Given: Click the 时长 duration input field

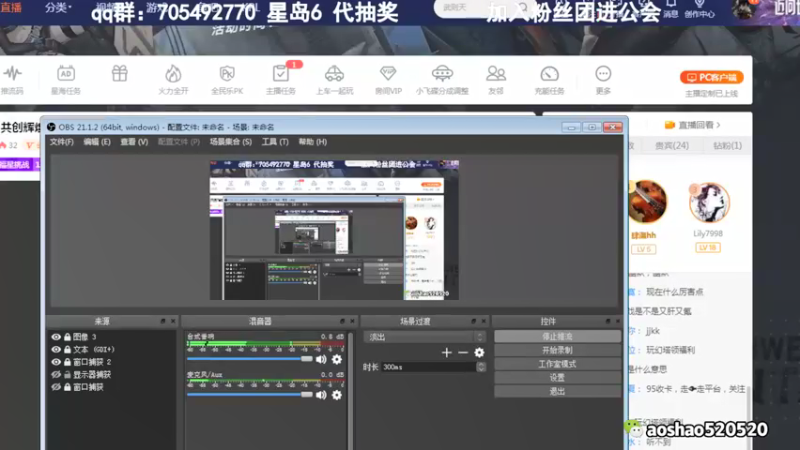Looking at the screenshot, I should [429, 367].
